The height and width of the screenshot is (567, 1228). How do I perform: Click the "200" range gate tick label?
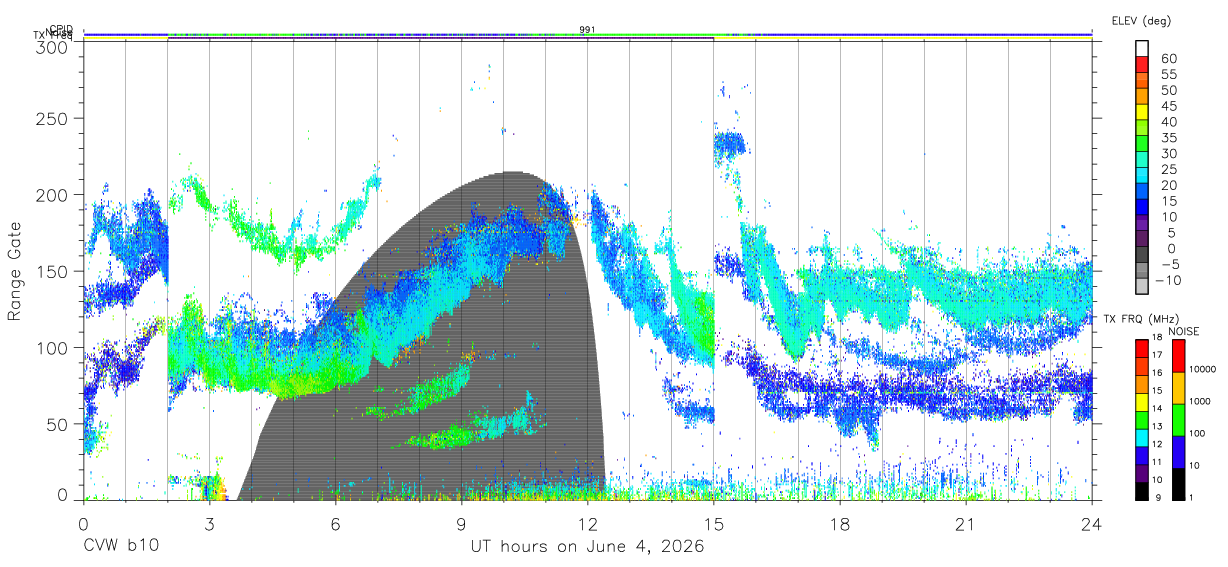[x=54, y=195]
